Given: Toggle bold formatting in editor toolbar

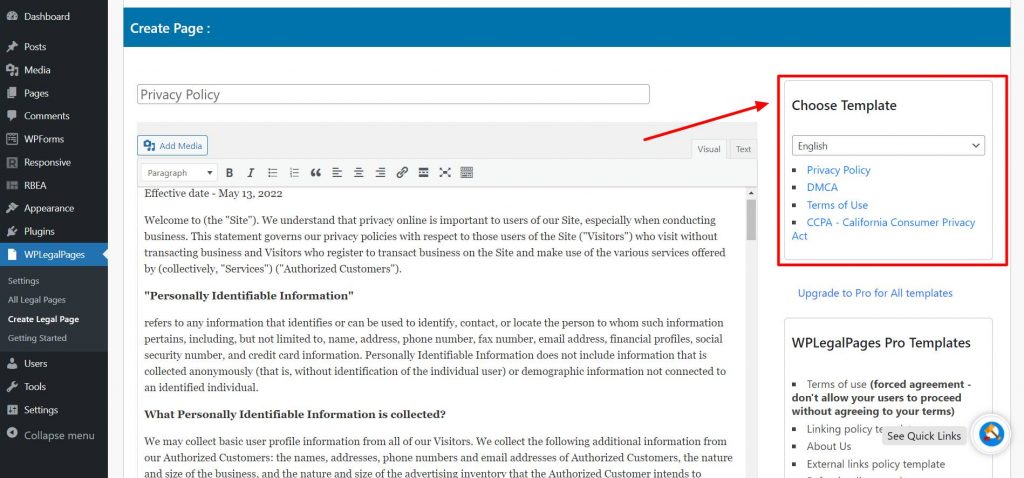Looking at the screenshot, I should (229, 173).
